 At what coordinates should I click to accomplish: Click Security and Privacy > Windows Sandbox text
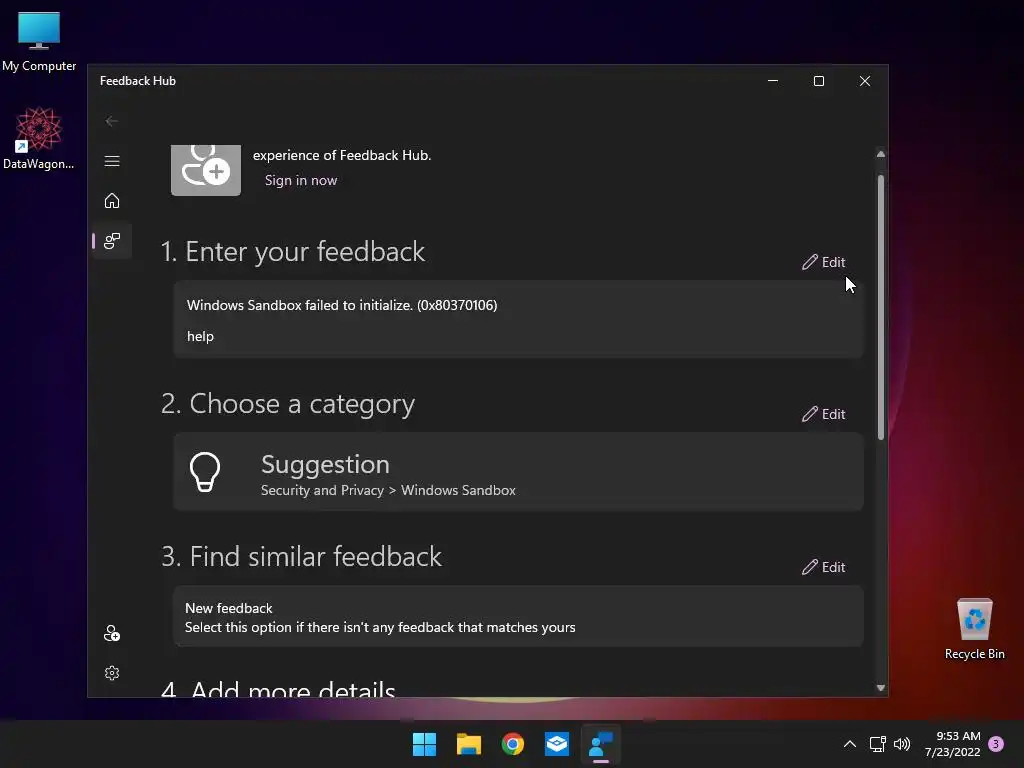[388, 490]
